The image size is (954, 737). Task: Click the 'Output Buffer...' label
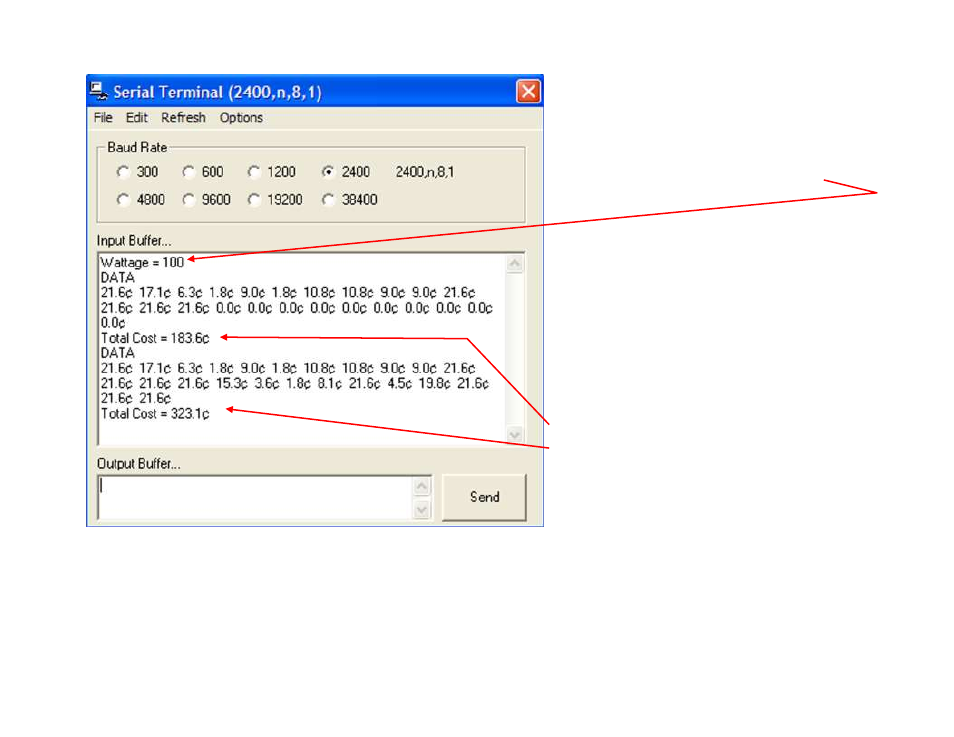point(139,464)
